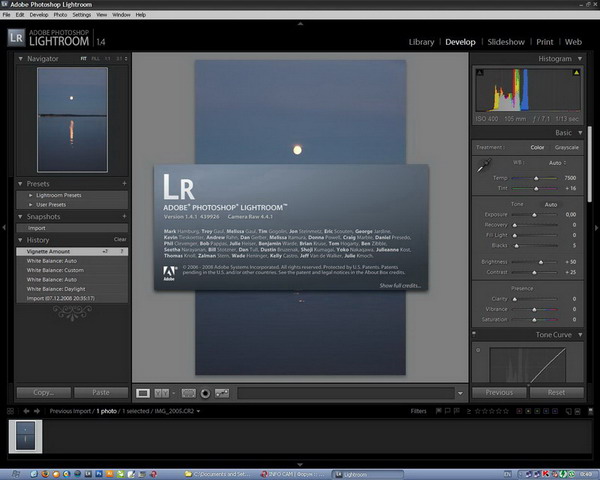
Task: Switch to the Library module
Action: click(x=421, y=42)
